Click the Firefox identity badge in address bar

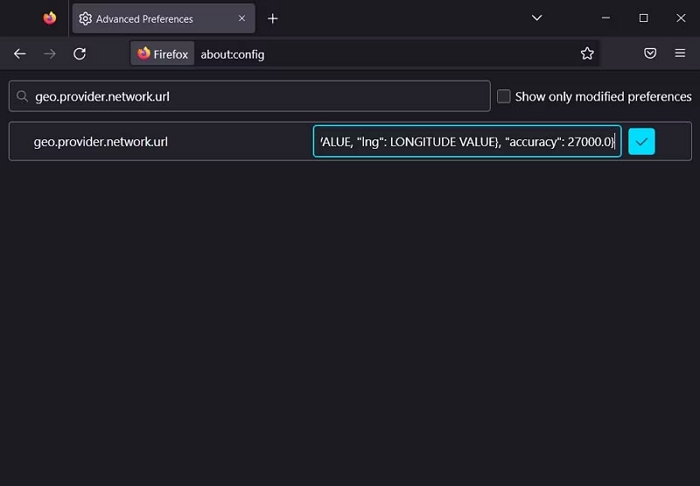tap(162, 54)
